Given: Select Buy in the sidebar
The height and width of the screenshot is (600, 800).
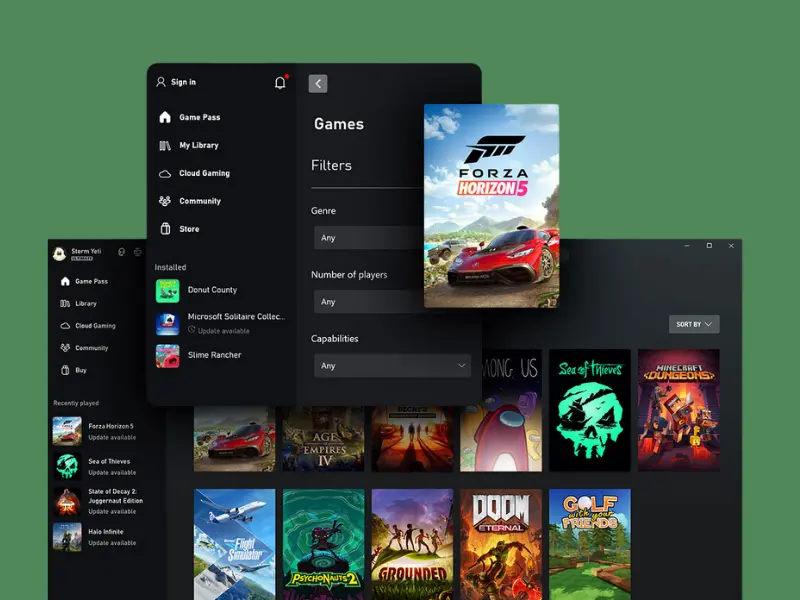Looking at the screenshot, I should coord(81,370).
